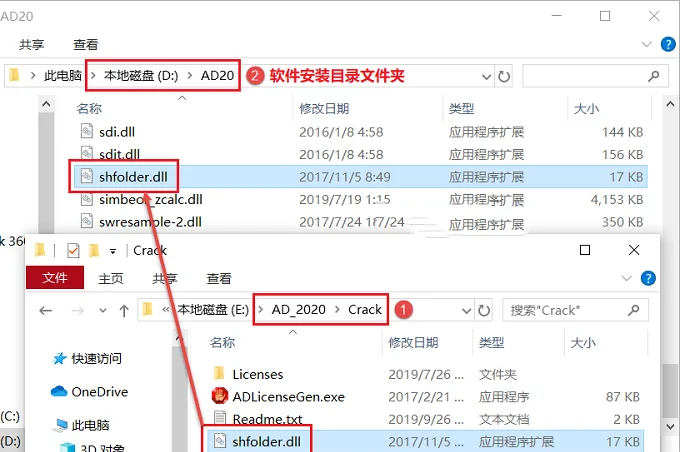Click 此电脑 in AD20 address bar

pos(63,75)
